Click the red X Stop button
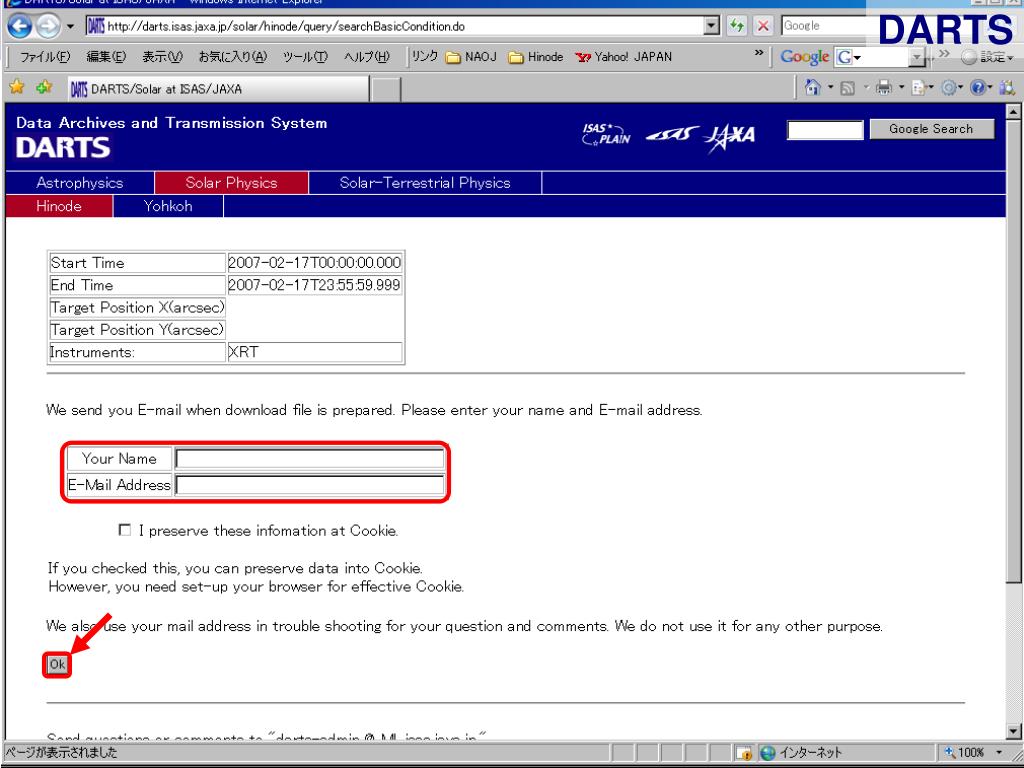 coord(763,26)
